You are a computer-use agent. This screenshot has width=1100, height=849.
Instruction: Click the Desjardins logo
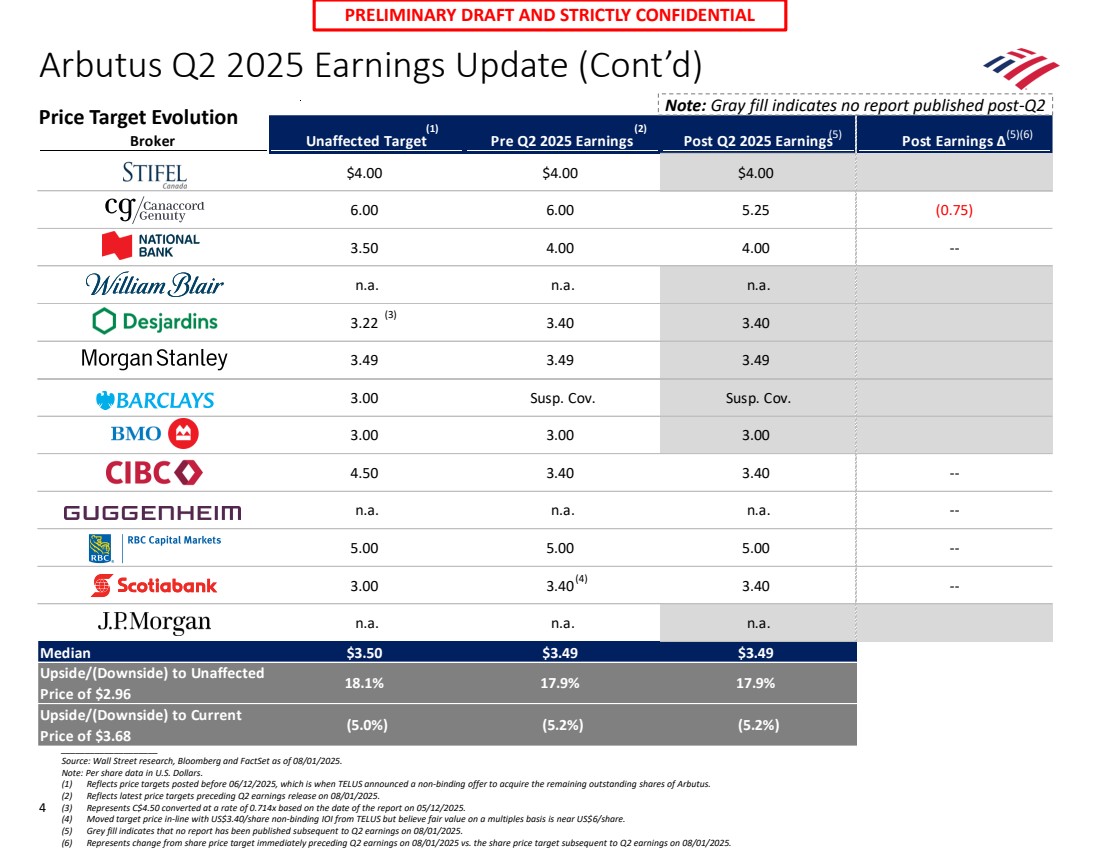pos(155,321)
